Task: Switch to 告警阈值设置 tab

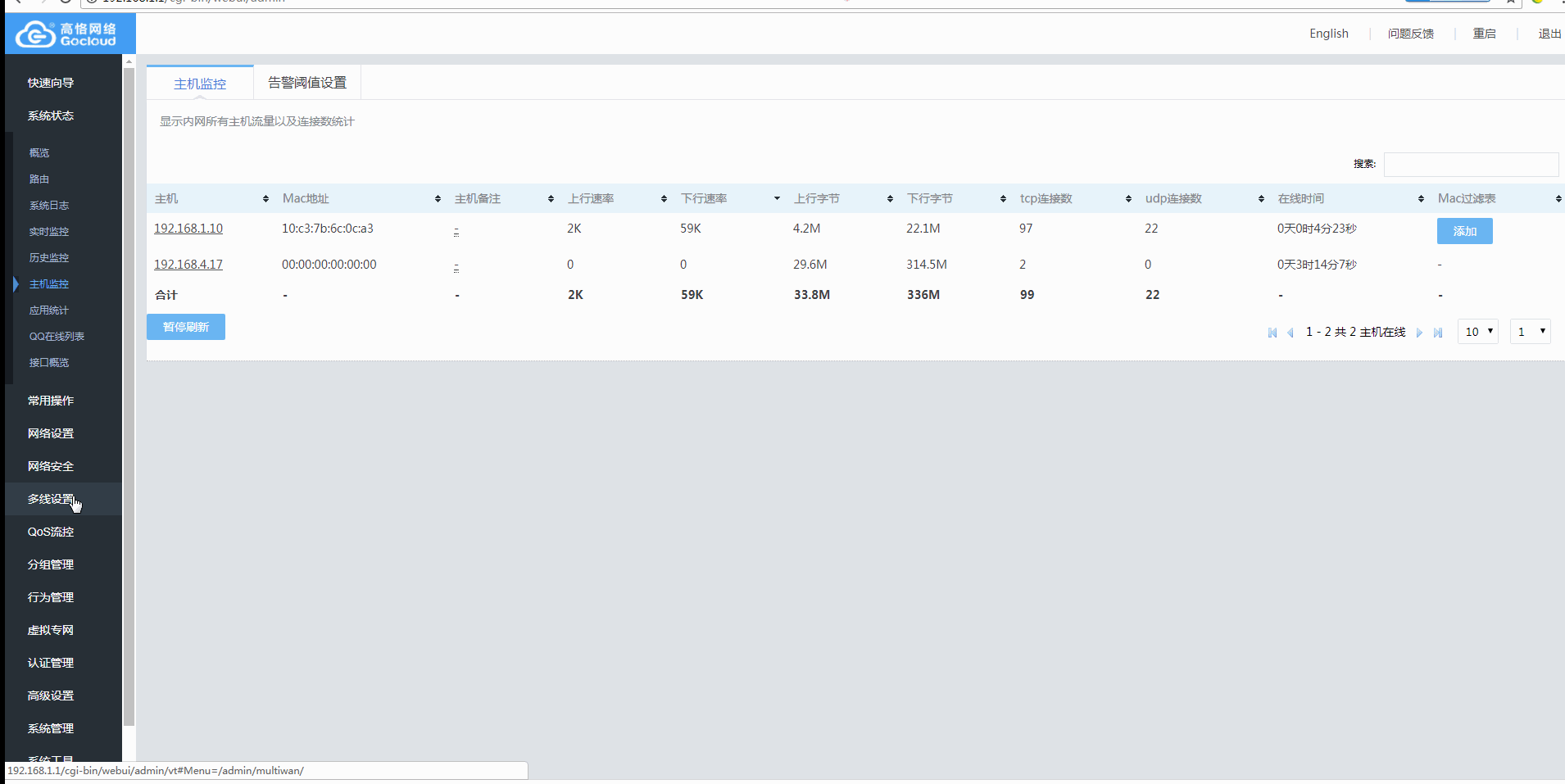Action: point(307,83)
